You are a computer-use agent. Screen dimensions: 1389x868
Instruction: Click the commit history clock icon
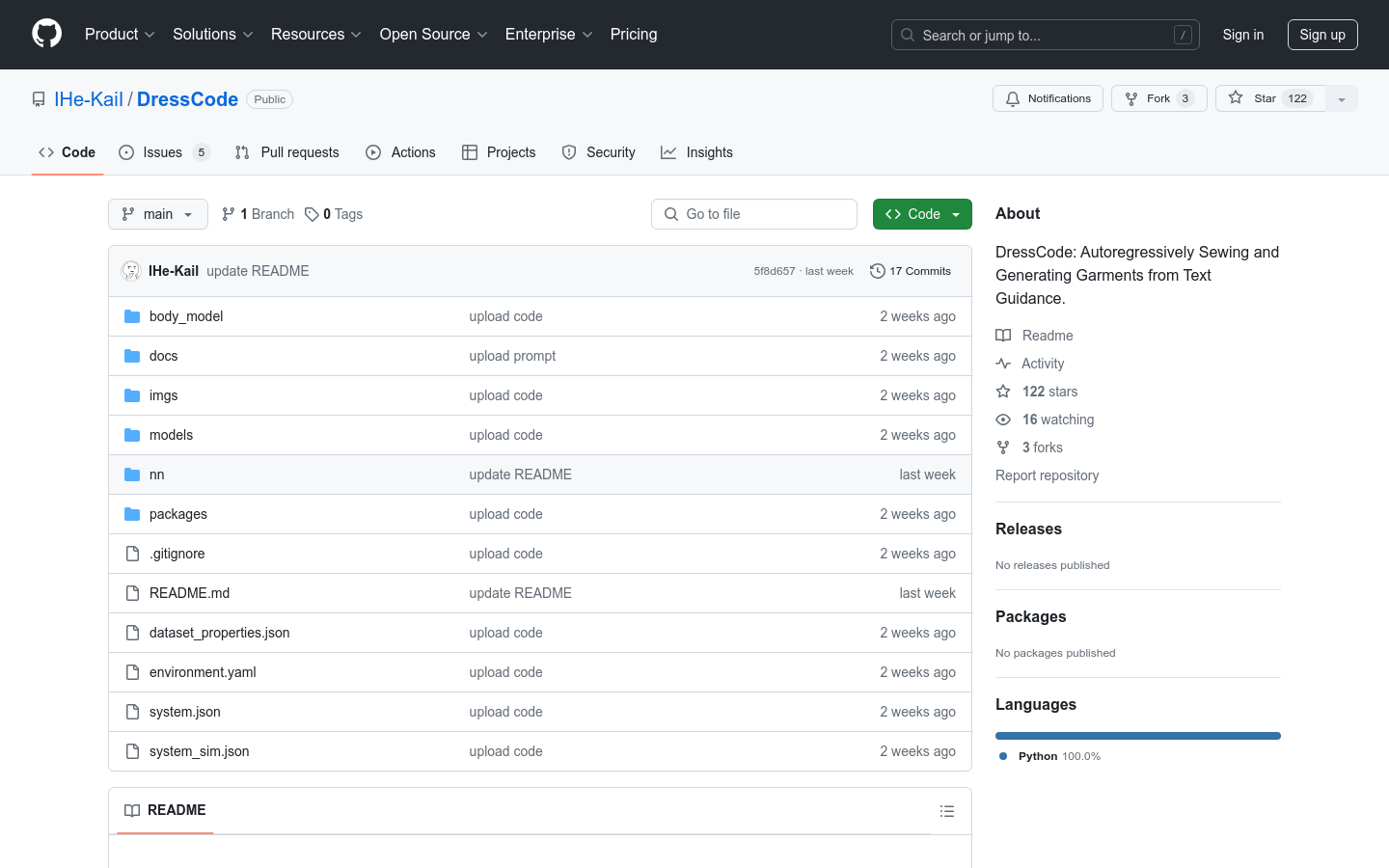pos(877,271)
